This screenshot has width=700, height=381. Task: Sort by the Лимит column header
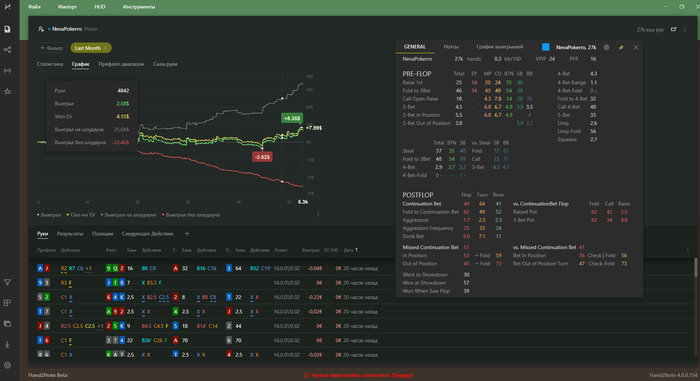(x=281, y=250)
